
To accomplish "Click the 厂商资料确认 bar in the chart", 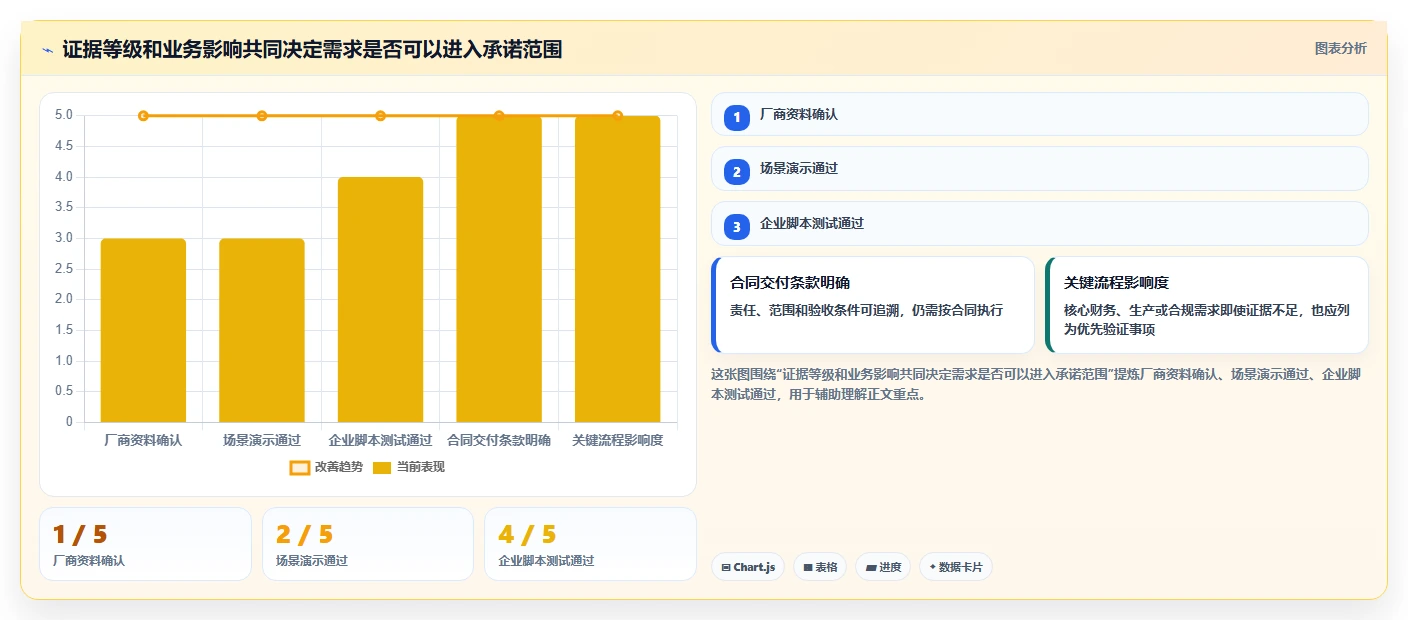I will [x=143, y=330].
